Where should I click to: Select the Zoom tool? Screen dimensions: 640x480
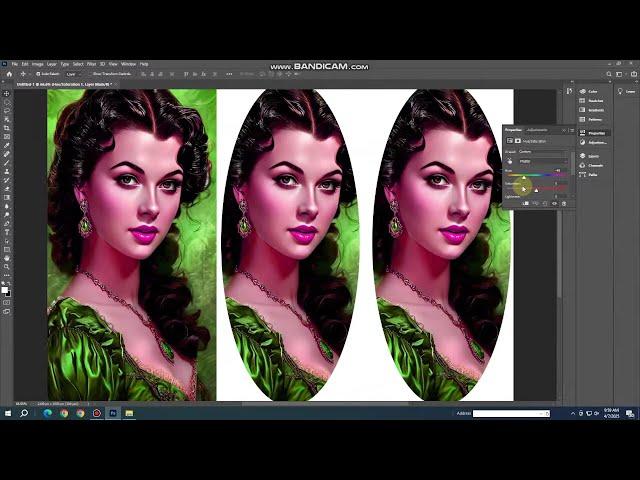click(x=7, y=267)
